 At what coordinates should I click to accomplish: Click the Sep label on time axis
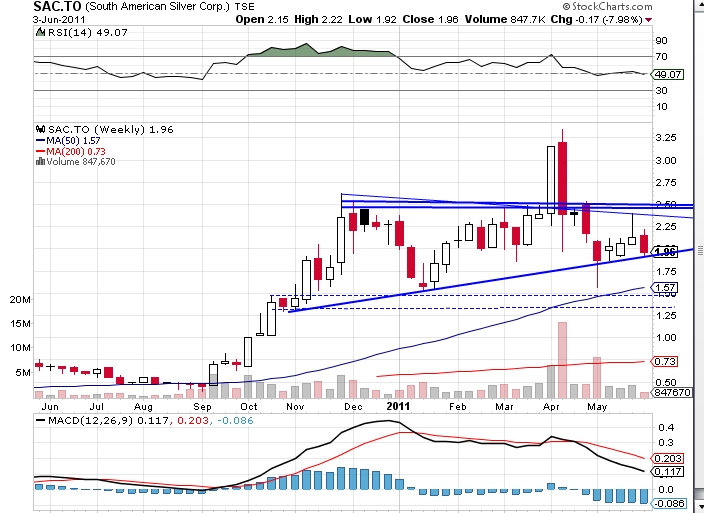[202, 407]
